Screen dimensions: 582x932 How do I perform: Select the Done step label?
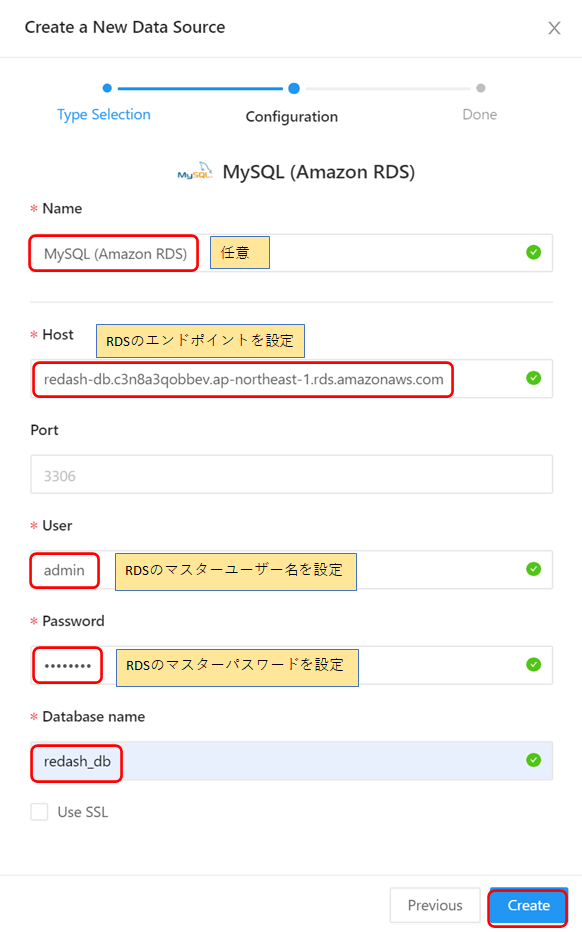479,114
